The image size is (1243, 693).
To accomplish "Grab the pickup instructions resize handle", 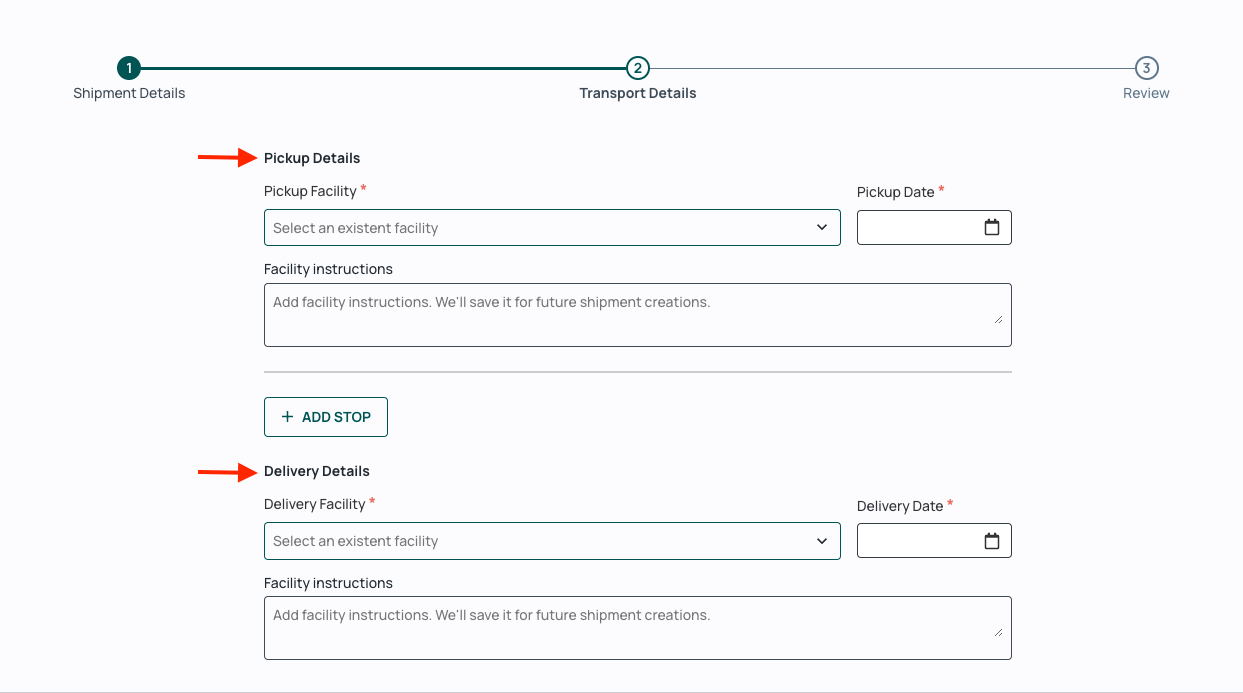I will [x=998, y=320].
